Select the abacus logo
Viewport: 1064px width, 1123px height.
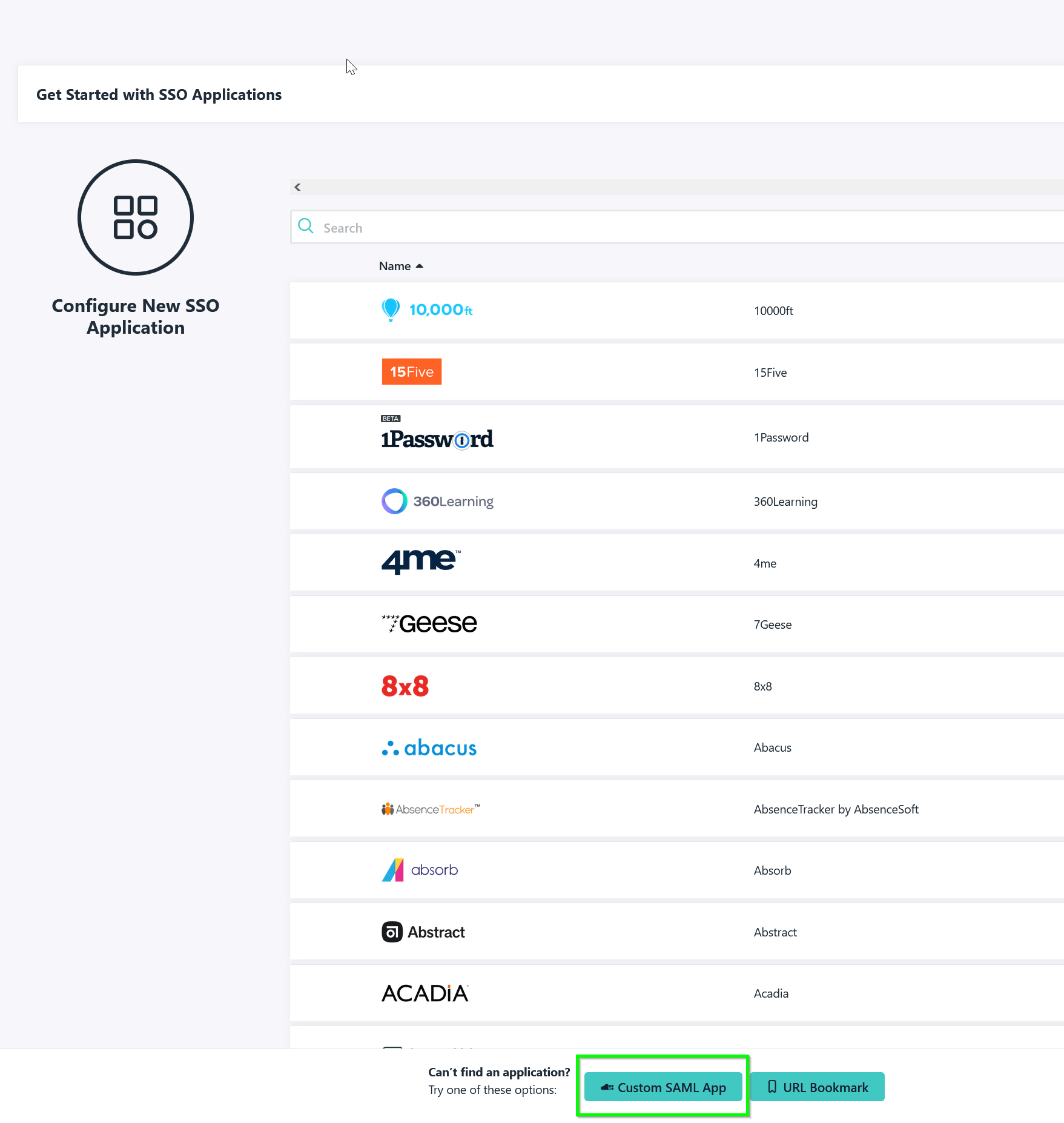(x=429, y=748)
